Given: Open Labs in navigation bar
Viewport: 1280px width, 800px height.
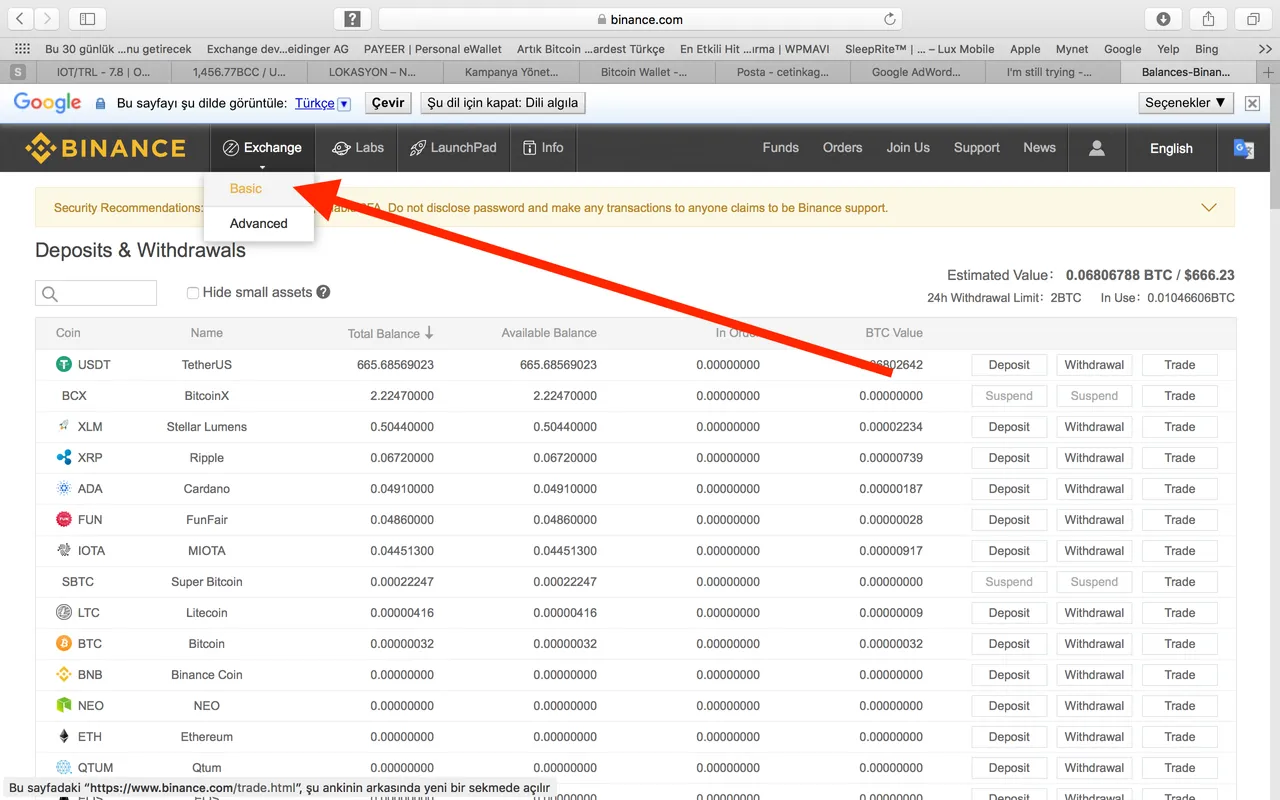Looking at the screenshot, I should point(357,148).
